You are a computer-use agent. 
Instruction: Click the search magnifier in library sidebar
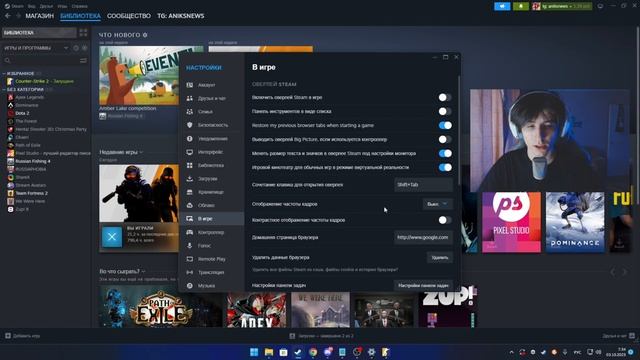[x=7, y=60]
